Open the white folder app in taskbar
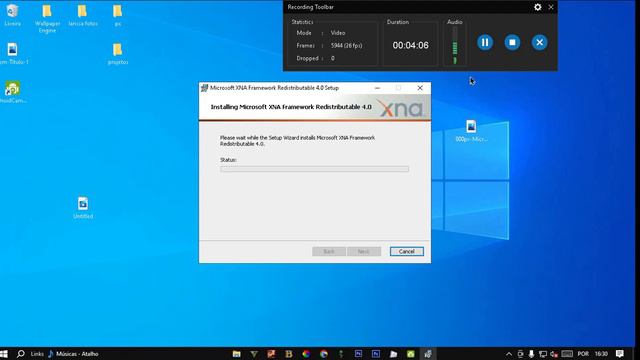The width and height of the screenshot is (640, 360). (393, 354)
